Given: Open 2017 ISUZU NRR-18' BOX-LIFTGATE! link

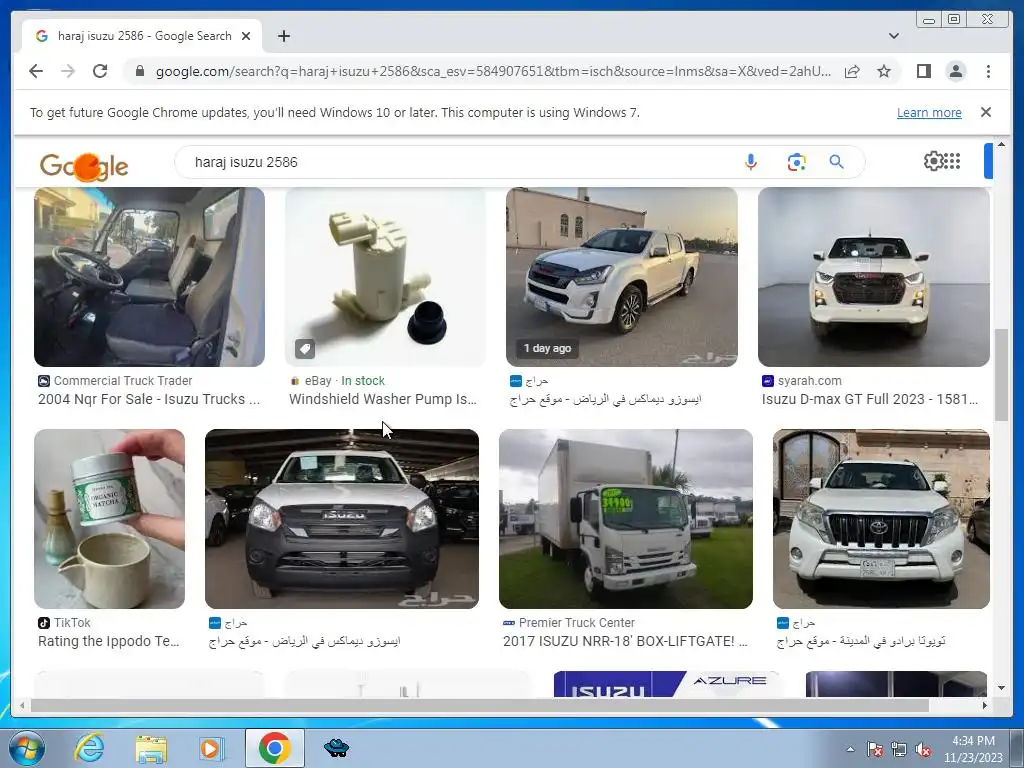Looking at the screenshot, I should tap(625, 641).
